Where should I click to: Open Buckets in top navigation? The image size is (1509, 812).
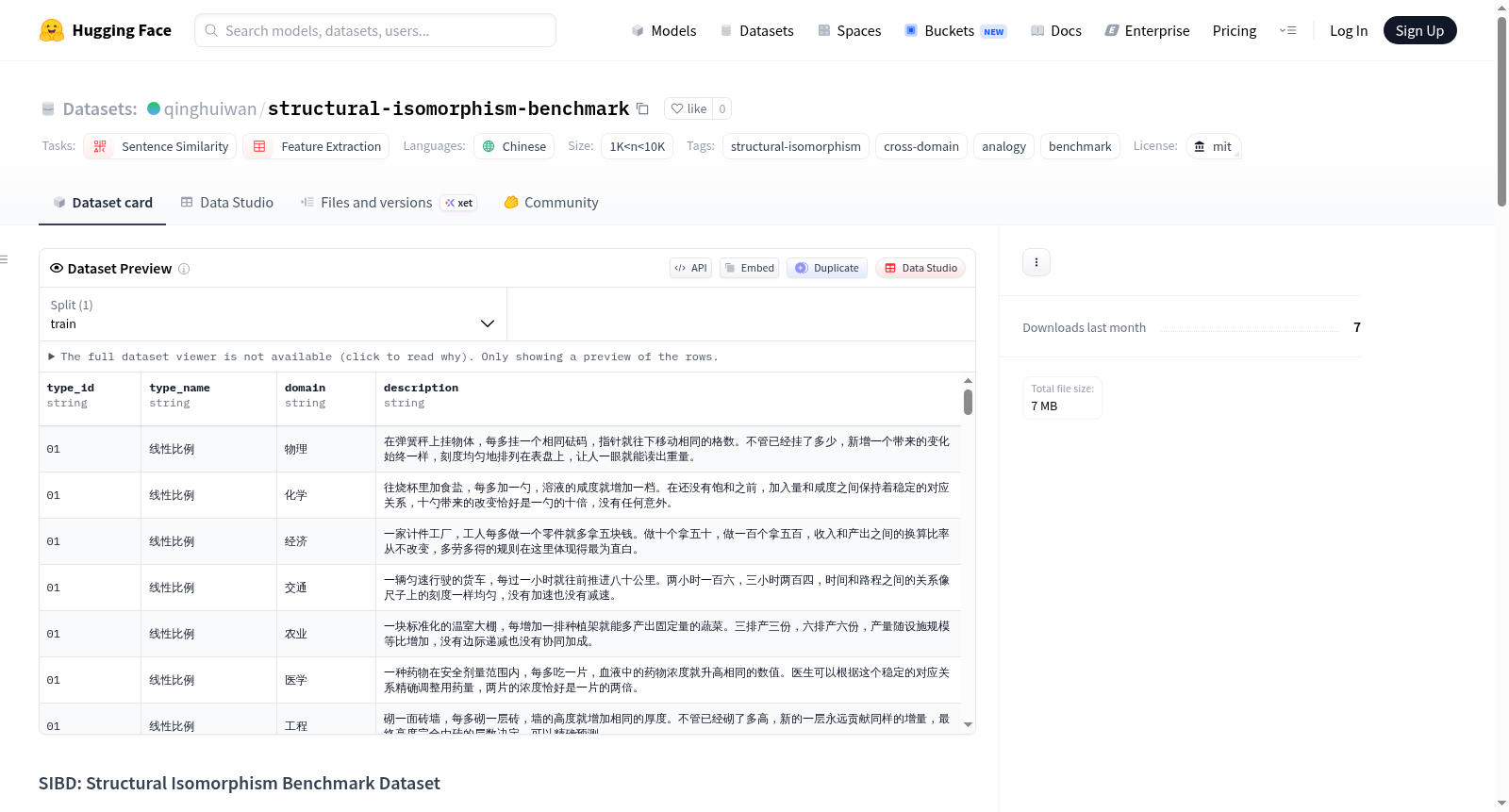(955, 31)
